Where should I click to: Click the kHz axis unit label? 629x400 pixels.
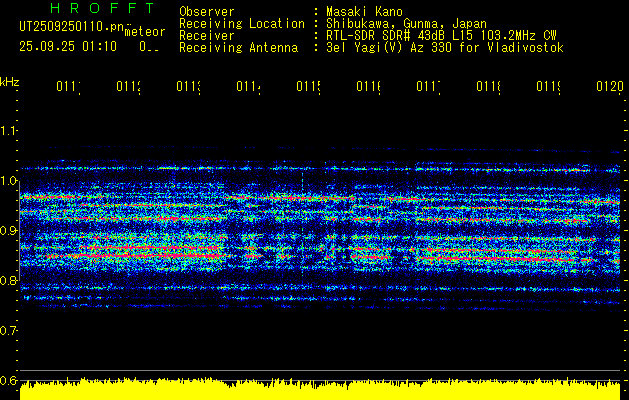coord(9,82)
